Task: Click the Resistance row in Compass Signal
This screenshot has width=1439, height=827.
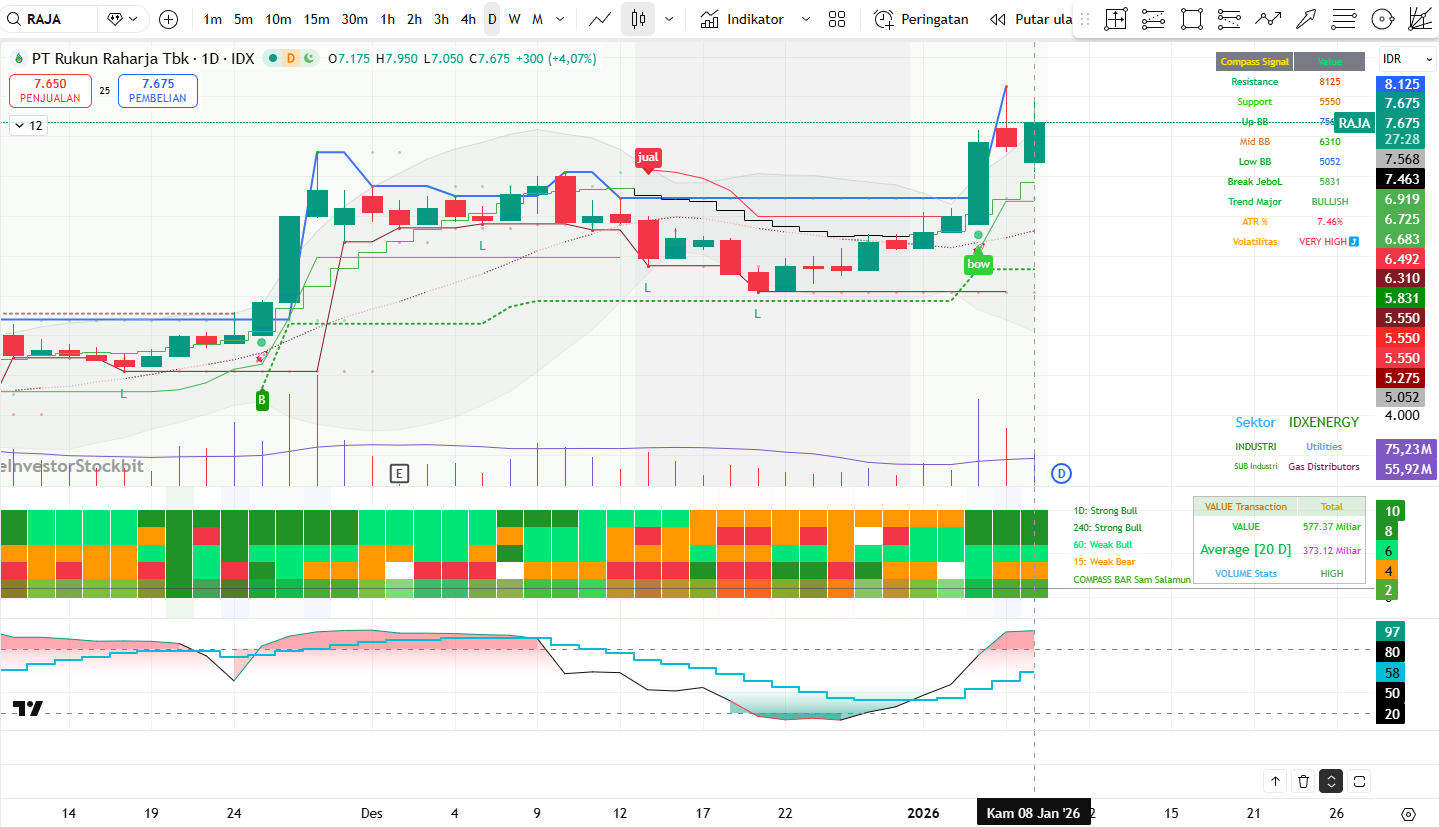Action: coord(1290,82)
